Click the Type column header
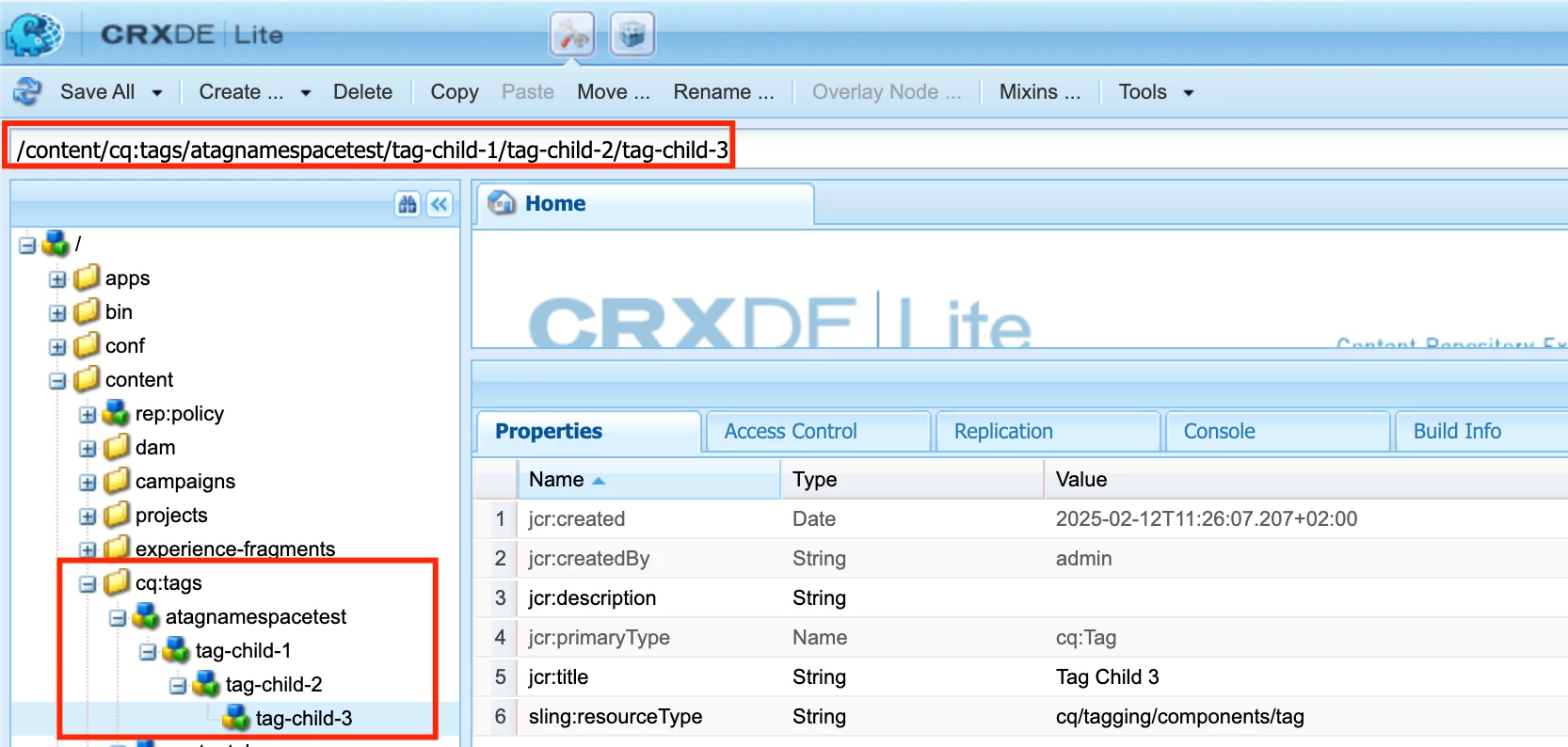 [912, 480]
